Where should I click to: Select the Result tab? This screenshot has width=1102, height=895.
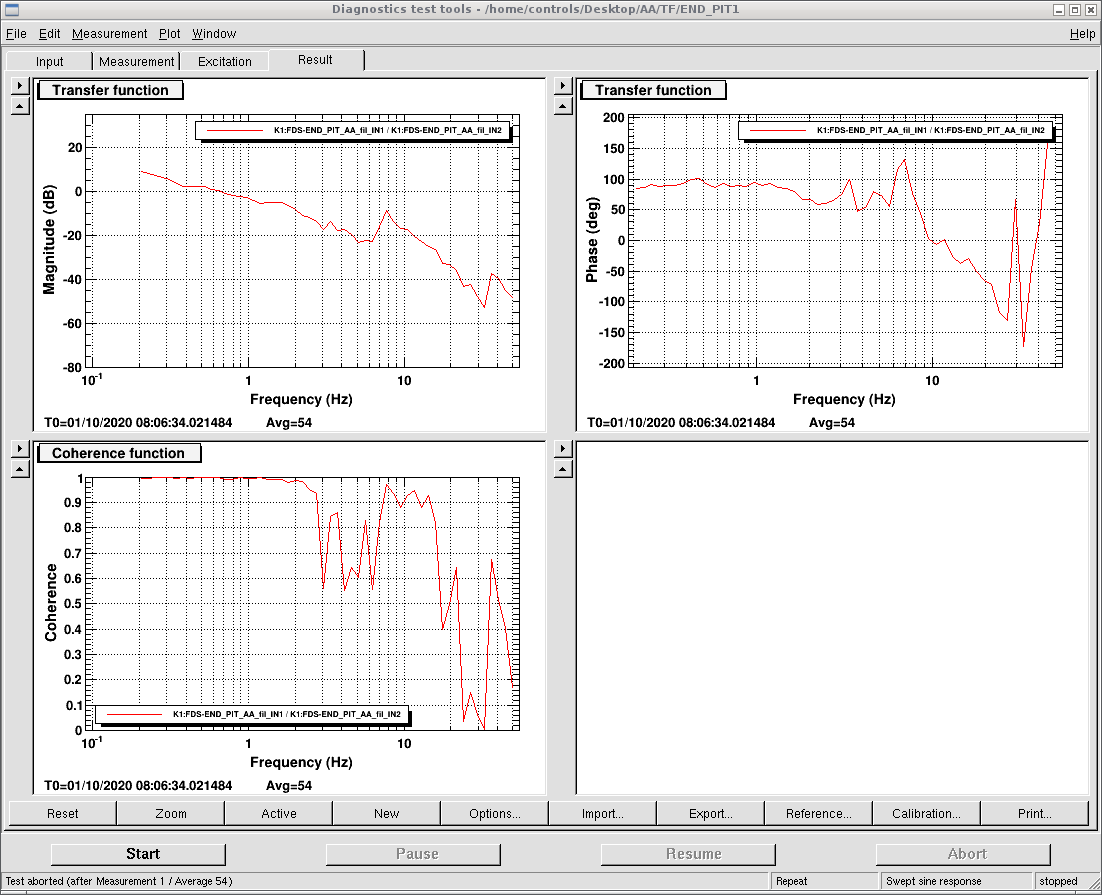[x=316, y=60]
